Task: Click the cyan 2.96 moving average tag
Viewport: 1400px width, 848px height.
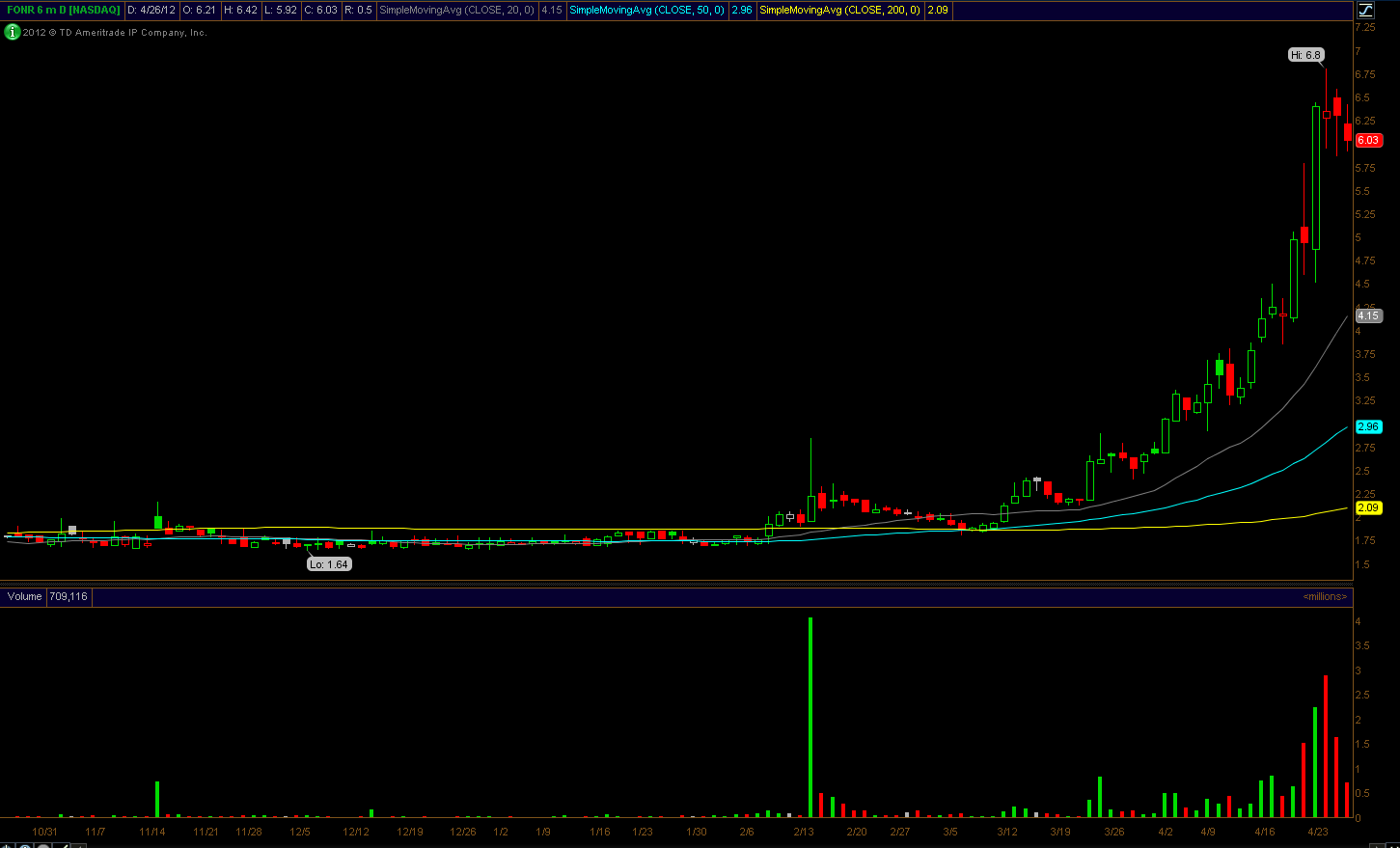Action: [1368, 426]
